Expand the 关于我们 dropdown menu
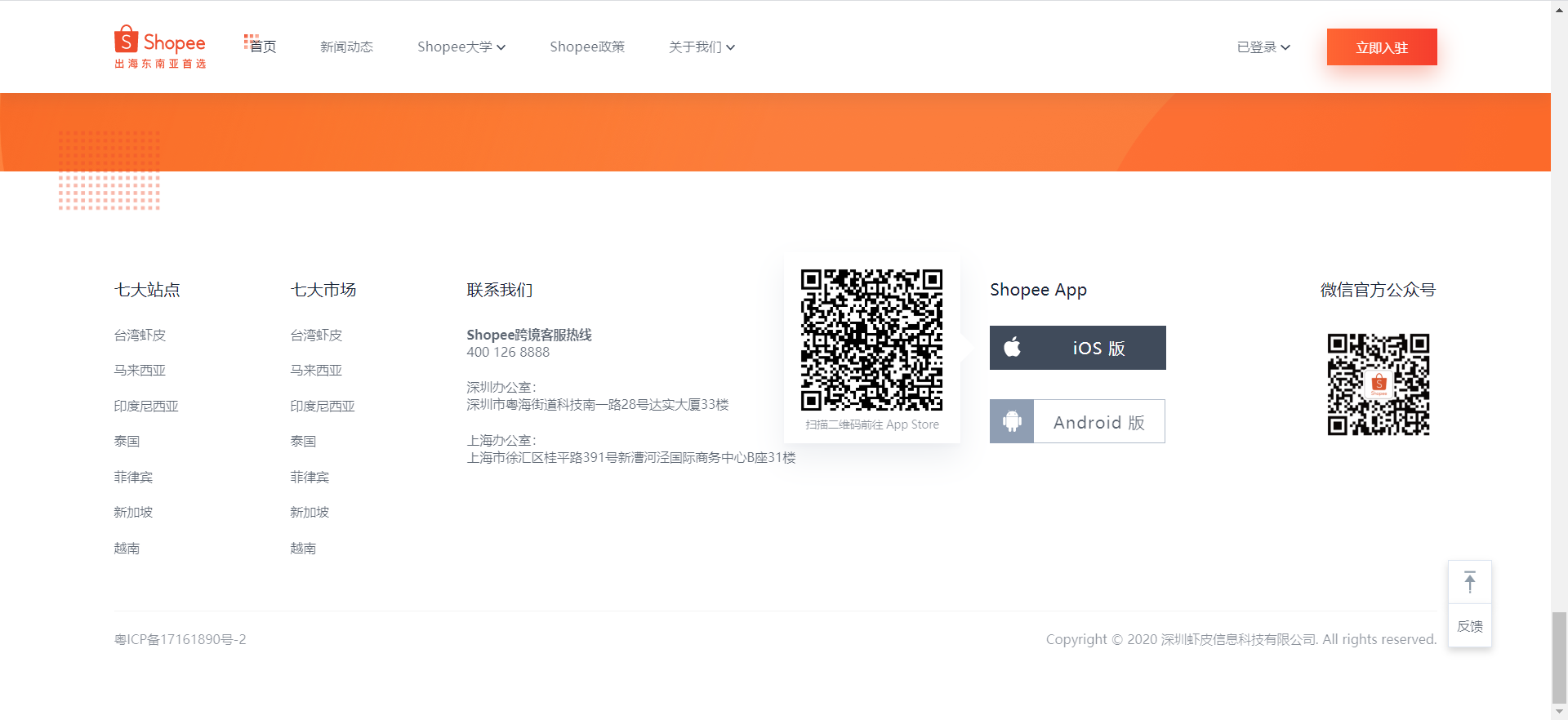Image resolution: width=1568 pixels, height=720 pixels. click(x=702, y=47)
